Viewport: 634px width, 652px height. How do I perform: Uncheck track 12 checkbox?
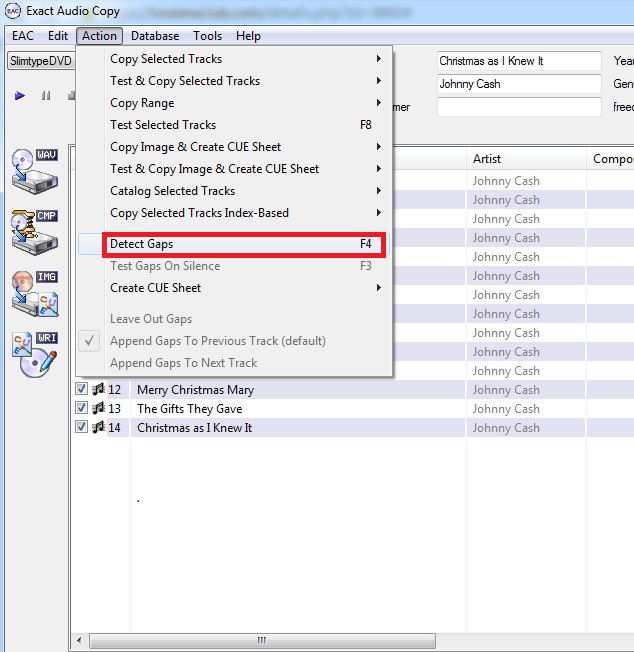[x=81, y=389]
